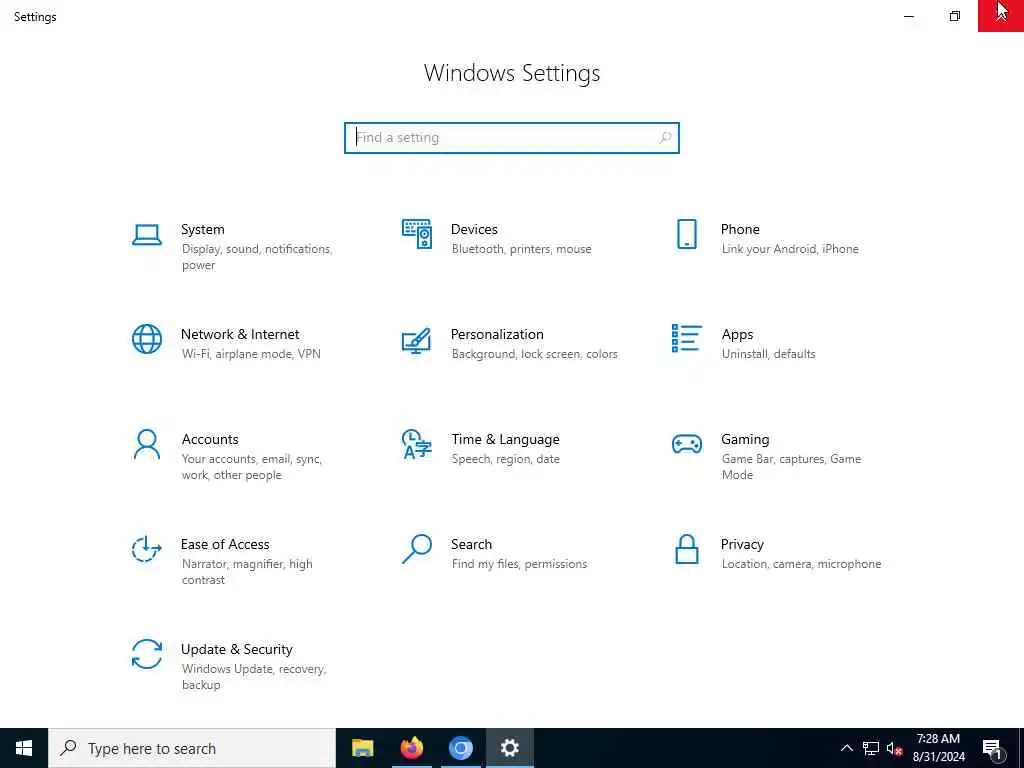Screen dimensions: 1024x768
Task: Click the taskbar clock showing 7:28 AM
Action: coord(938,748)
